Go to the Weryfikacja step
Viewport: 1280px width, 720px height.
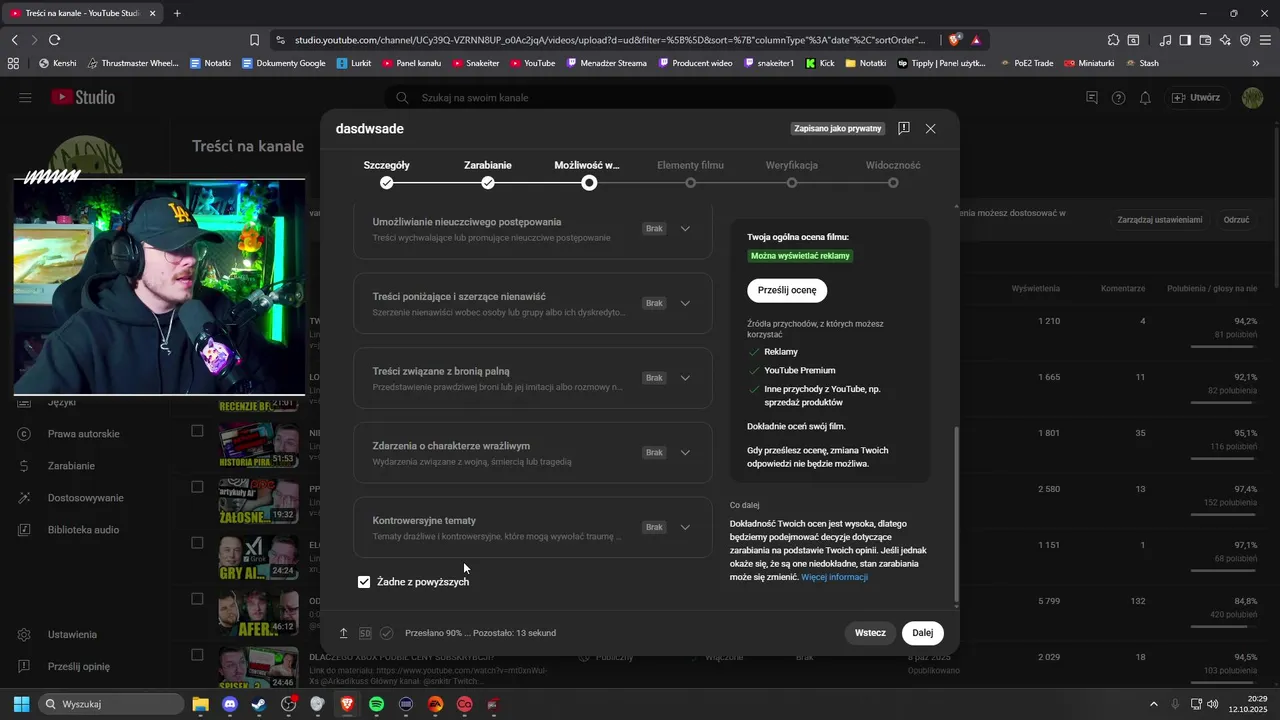pyautogui.click(x=792, y=173)
